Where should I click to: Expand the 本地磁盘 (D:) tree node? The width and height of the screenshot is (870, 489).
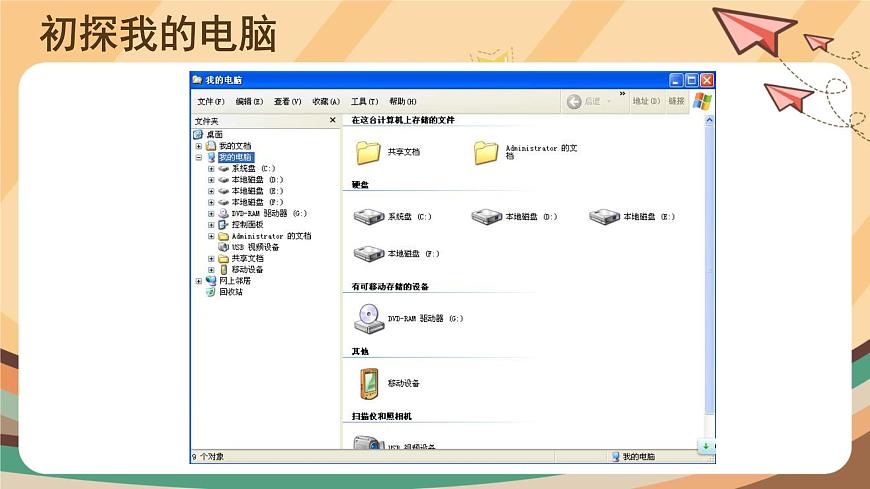(x=211, y=180)
